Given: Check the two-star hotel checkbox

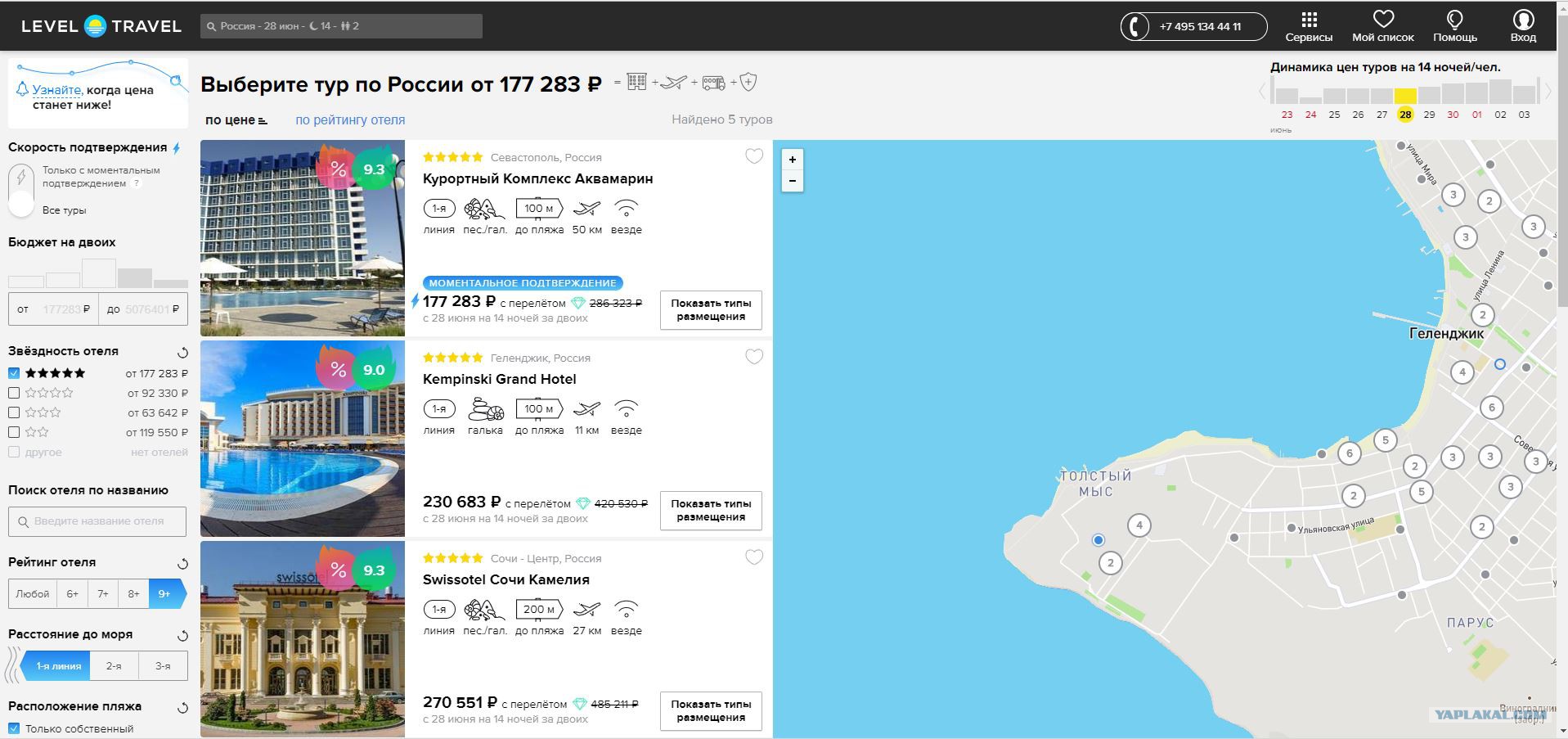Looking at the screenshot, I should [14, 432].
